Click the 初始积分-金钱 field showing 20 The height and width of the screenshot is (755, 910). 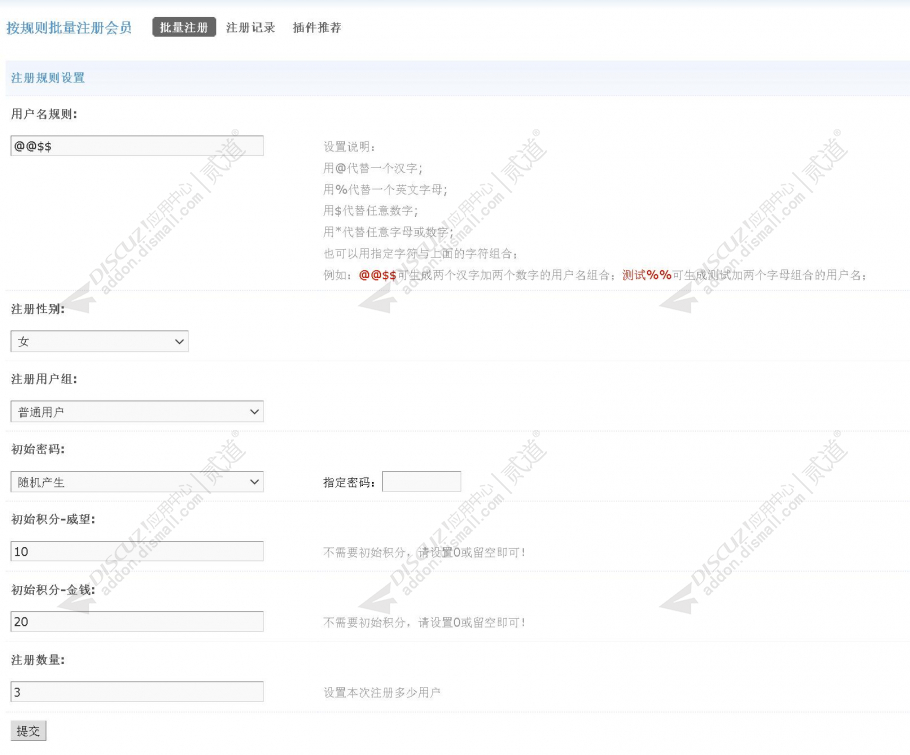coord(137,621)
